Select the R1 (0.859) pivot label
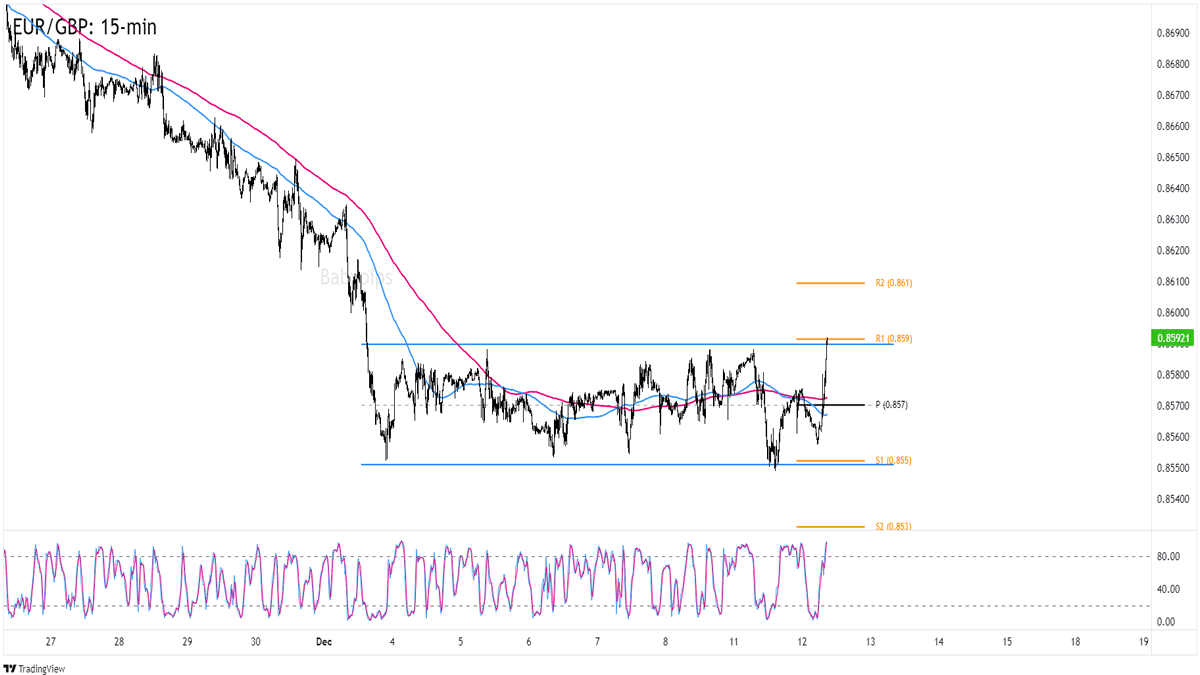Screen dimensions: 1200x675 pyautogui.click(x=893, y=339)
